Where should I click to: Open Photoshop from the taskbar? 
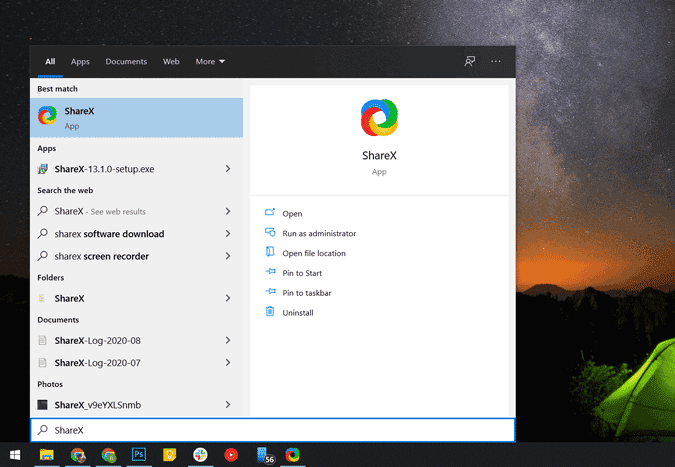139,455
